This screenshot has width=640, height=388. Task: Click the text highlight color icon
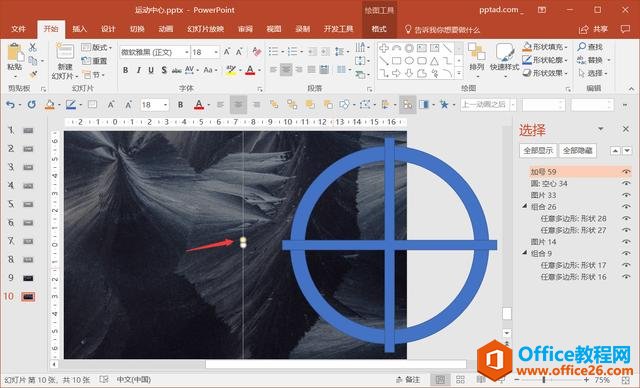[231, 70]
